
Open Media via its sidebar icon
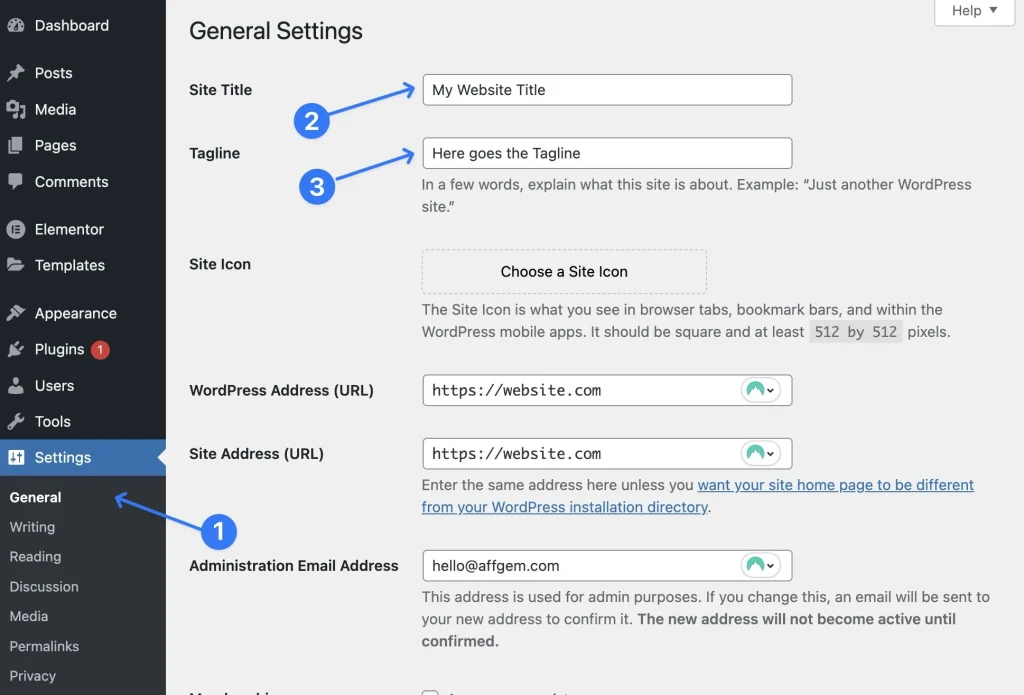16,109
